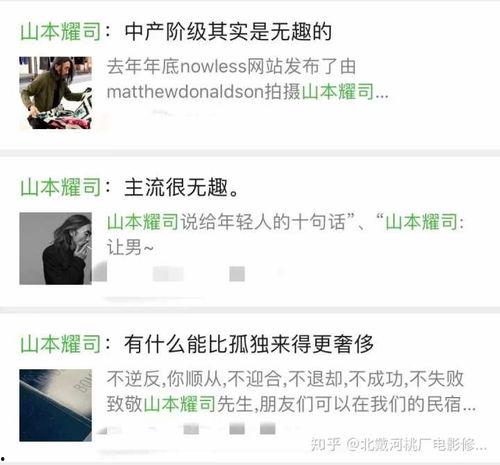Click the 知乎 @北戴河桃厂电影修 watermark

(398, 444)
